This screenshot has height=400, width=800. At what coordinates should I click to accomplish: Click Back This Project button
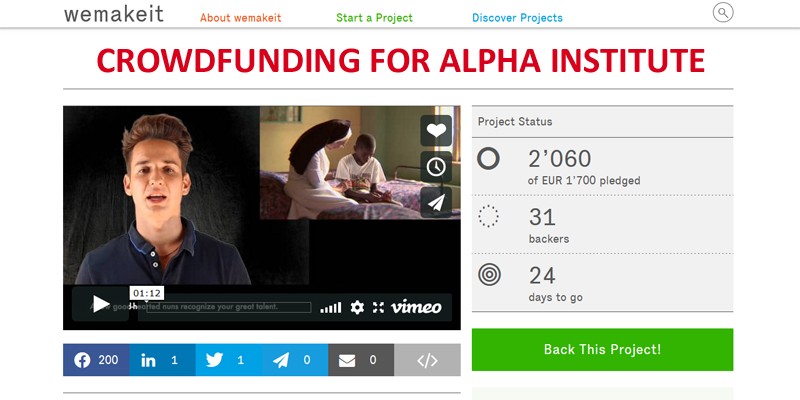(x=602, y=349)
